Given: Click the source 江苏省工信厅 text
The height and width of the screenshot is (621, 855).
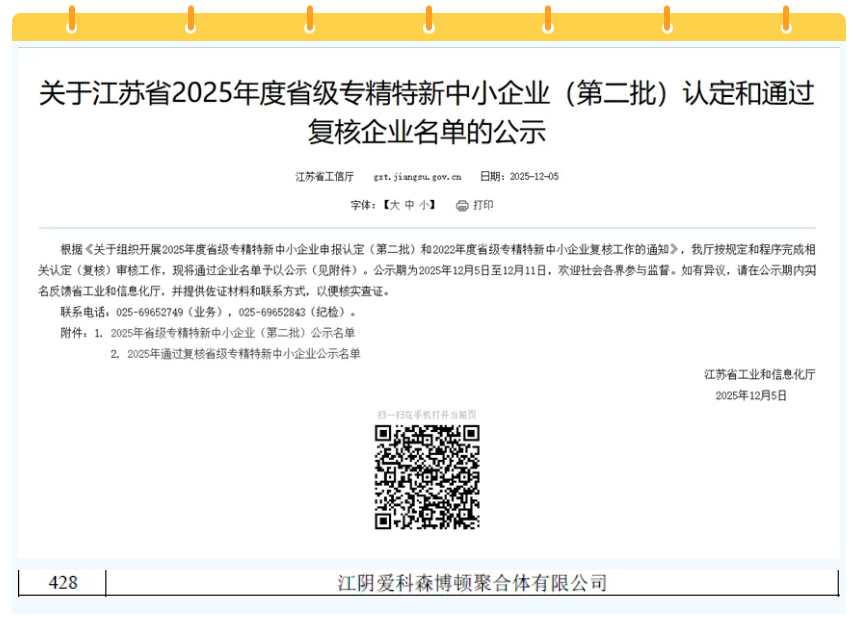Looking at the screenshot, I should (324, 177).
